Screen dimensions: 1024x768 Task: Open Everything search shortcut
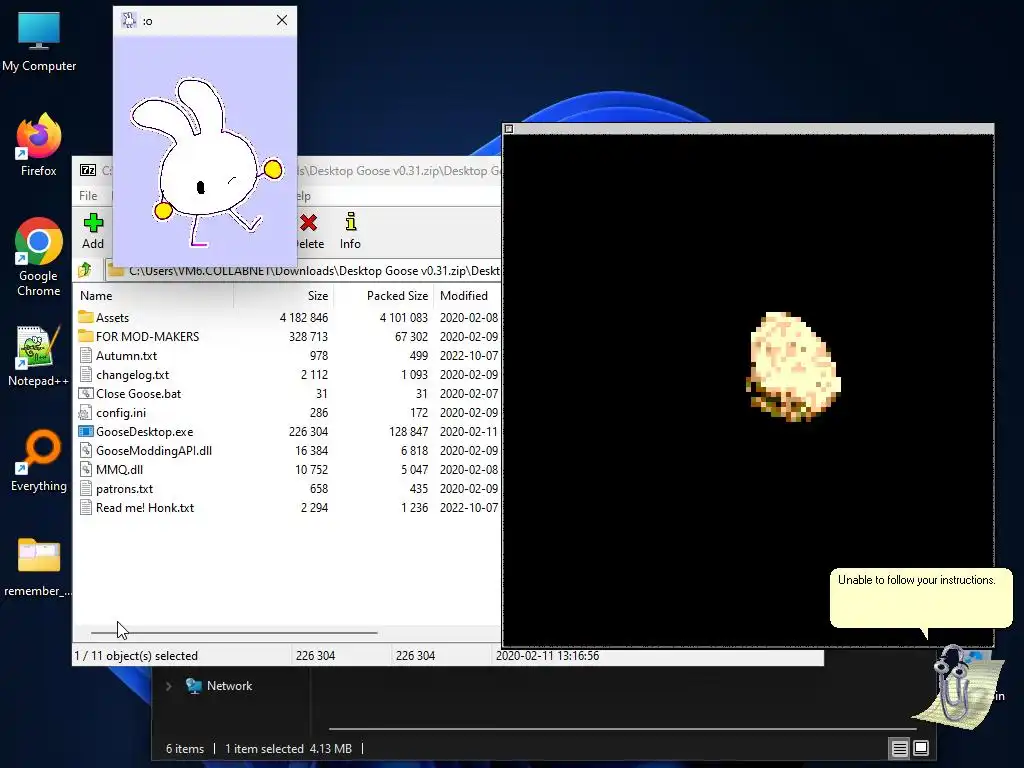pos(39,460)
